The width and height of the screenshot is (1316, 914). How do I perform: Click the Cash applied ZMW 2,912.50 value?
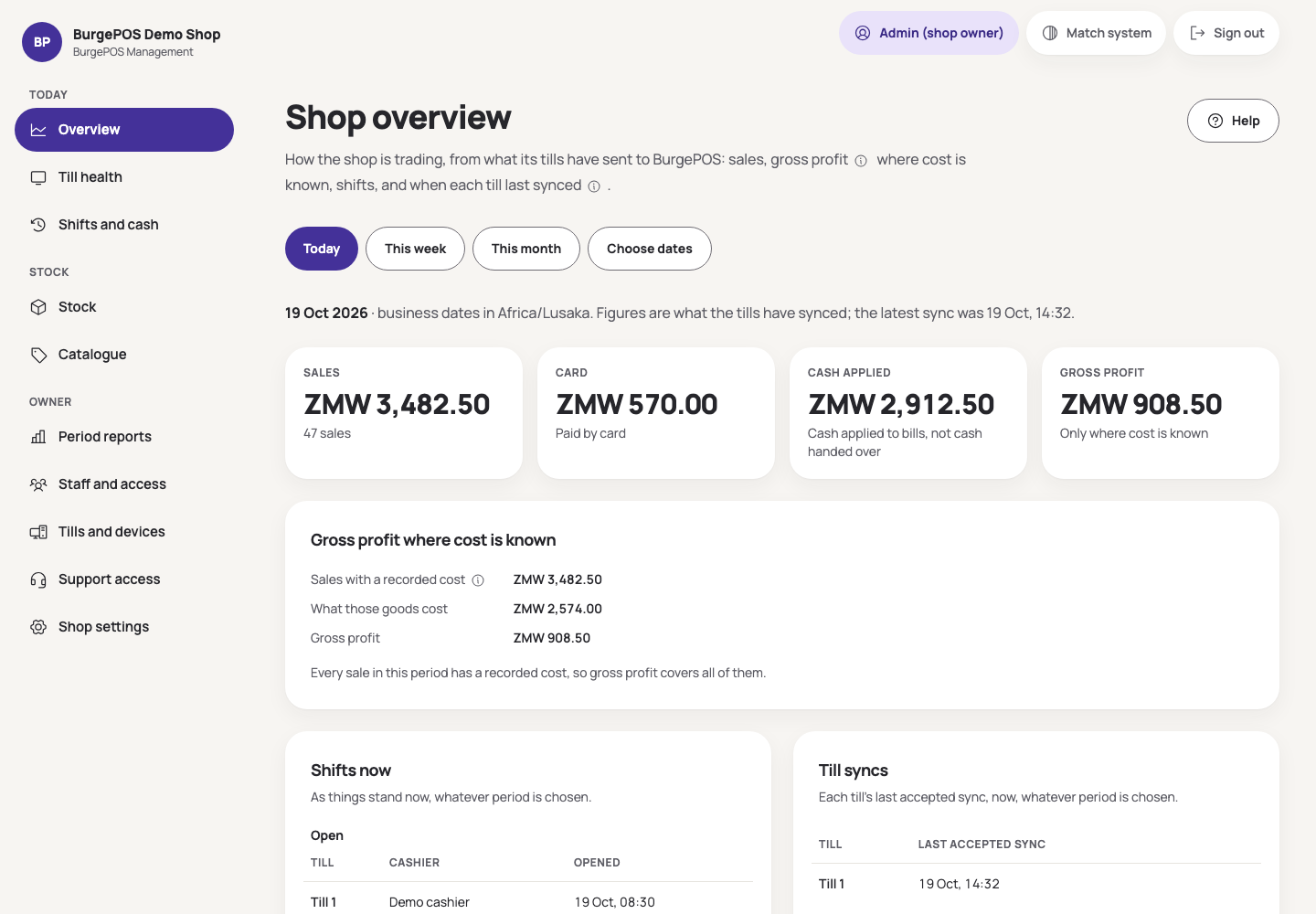point(901,404)
